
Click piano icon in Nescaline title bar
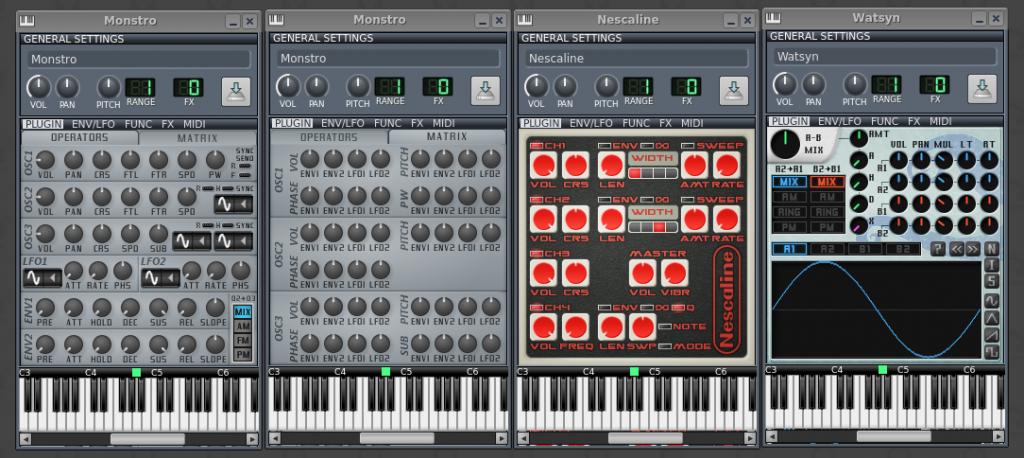[x=526, y=20]
